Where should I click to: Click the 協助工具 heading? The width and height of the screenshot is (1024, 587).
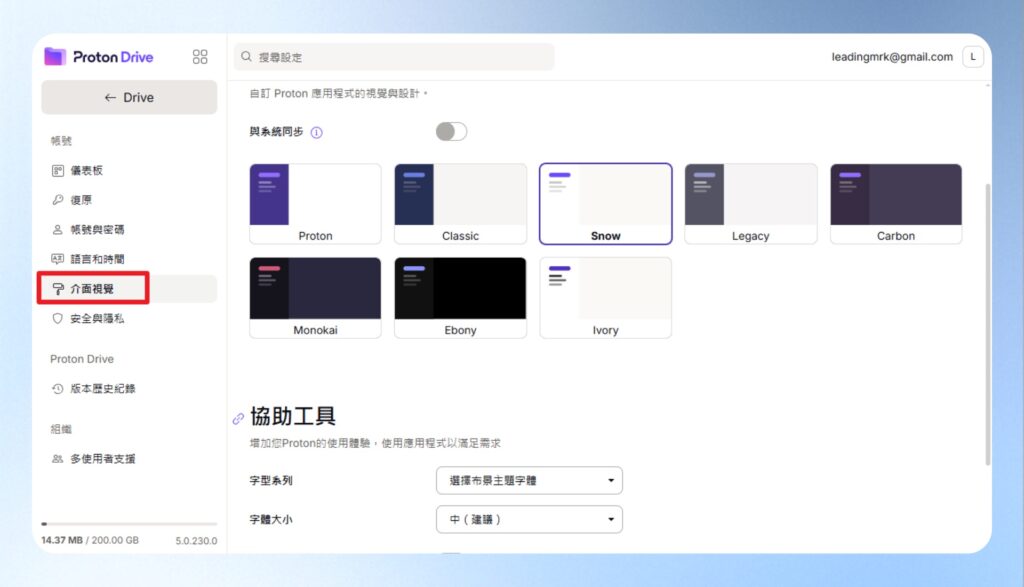click(x=293, y=416)
